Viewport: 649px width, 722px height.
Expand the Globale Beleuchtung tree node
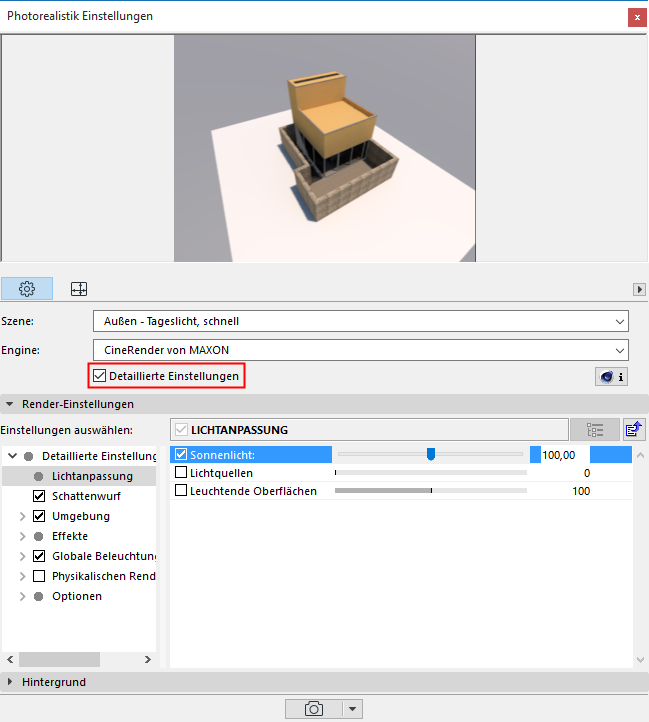coord(22,556)
